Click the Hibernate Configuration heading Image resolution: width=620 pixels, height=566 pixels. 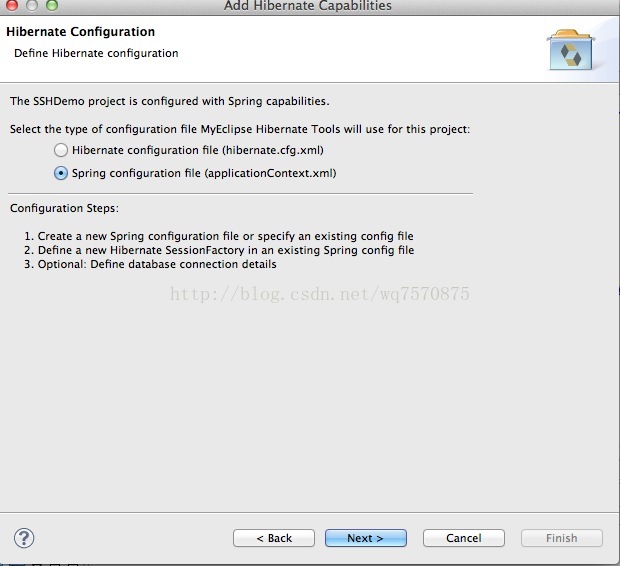(x=81, y=32)
